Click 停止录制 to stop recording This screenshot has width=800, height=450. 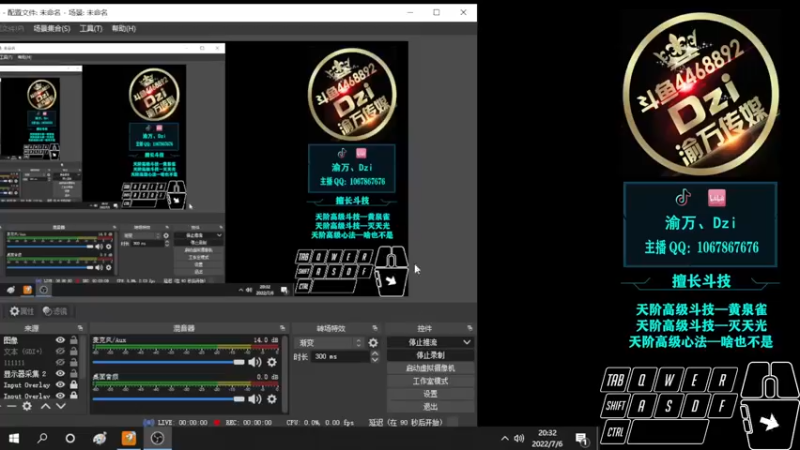(x=430, y=355)
